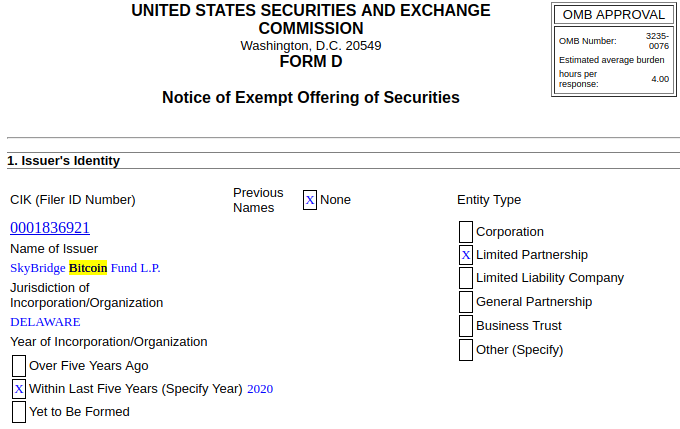This screenshot has width=680, height=429.
Task: Click the OMB APPROVAL box header
Action: coord(614,15)
